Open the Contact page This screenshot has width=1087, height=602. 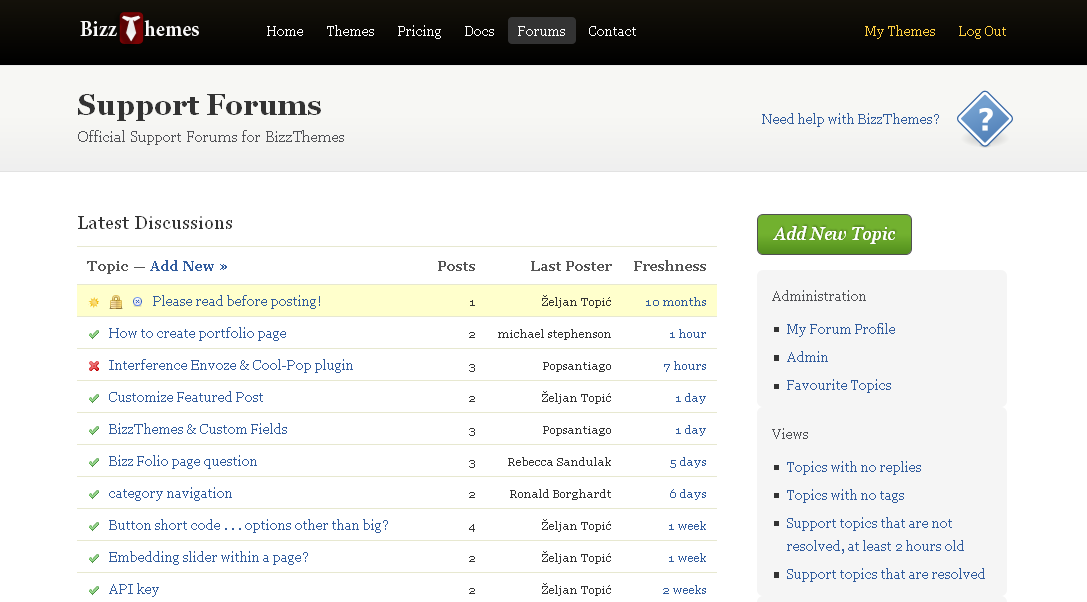pos(612,31)
